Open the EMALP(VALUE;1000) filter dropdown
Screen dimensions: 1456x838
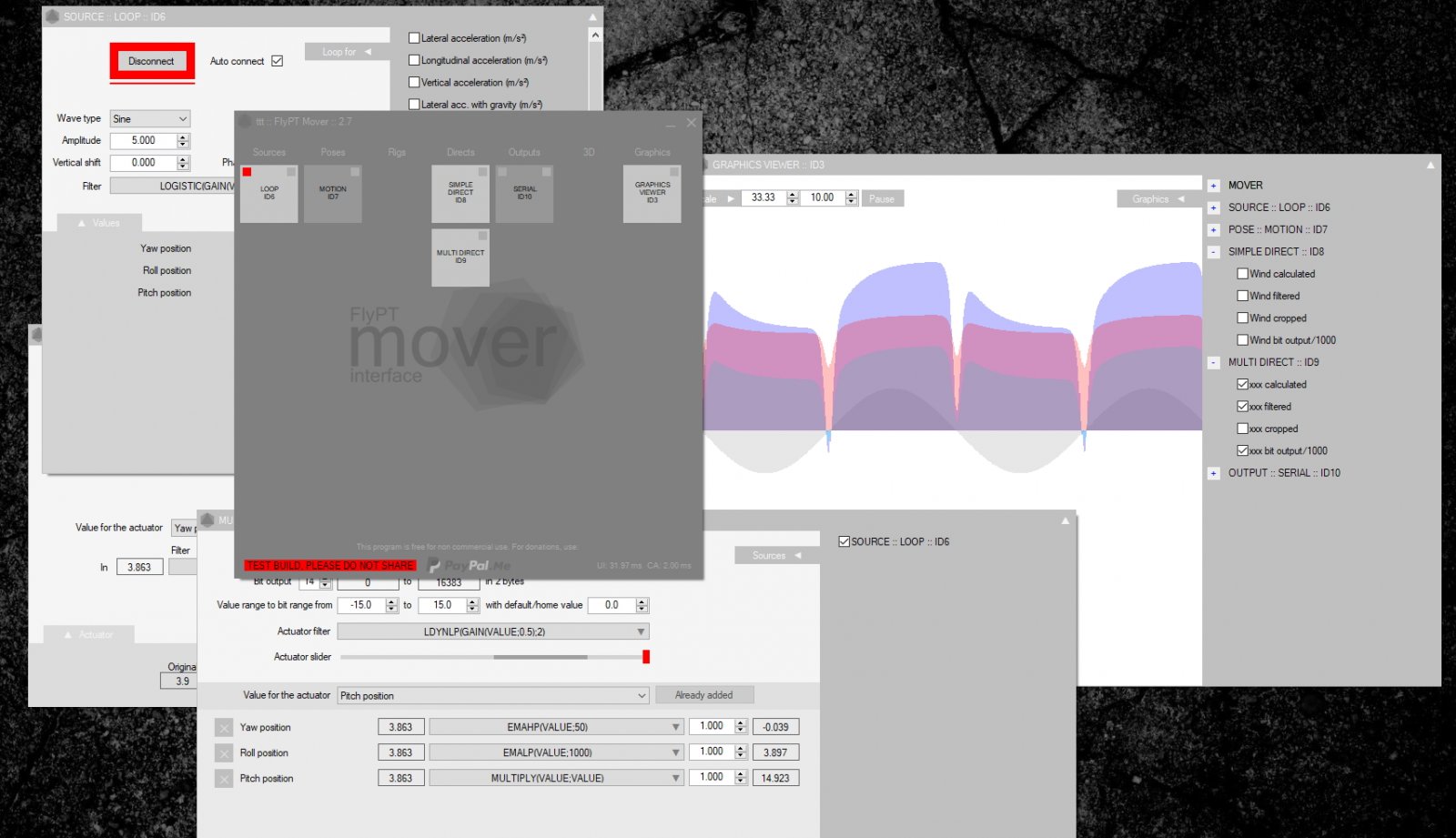point(555,752)
